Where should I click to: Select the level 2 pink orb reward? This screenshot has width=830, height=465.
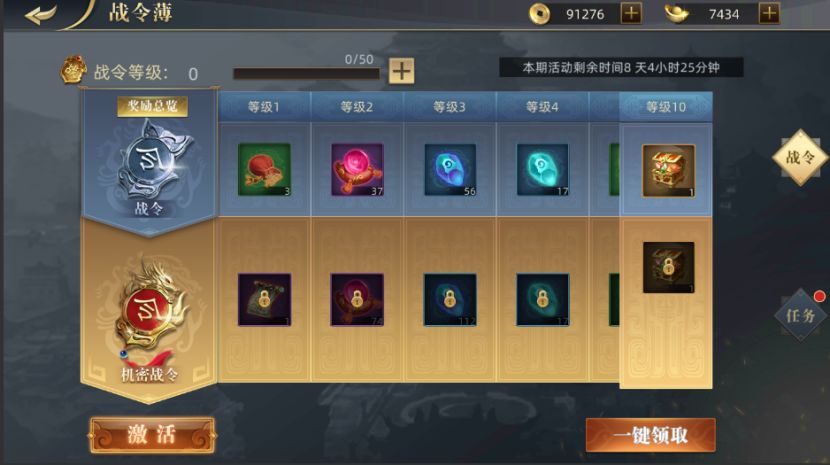coord(357,169)
